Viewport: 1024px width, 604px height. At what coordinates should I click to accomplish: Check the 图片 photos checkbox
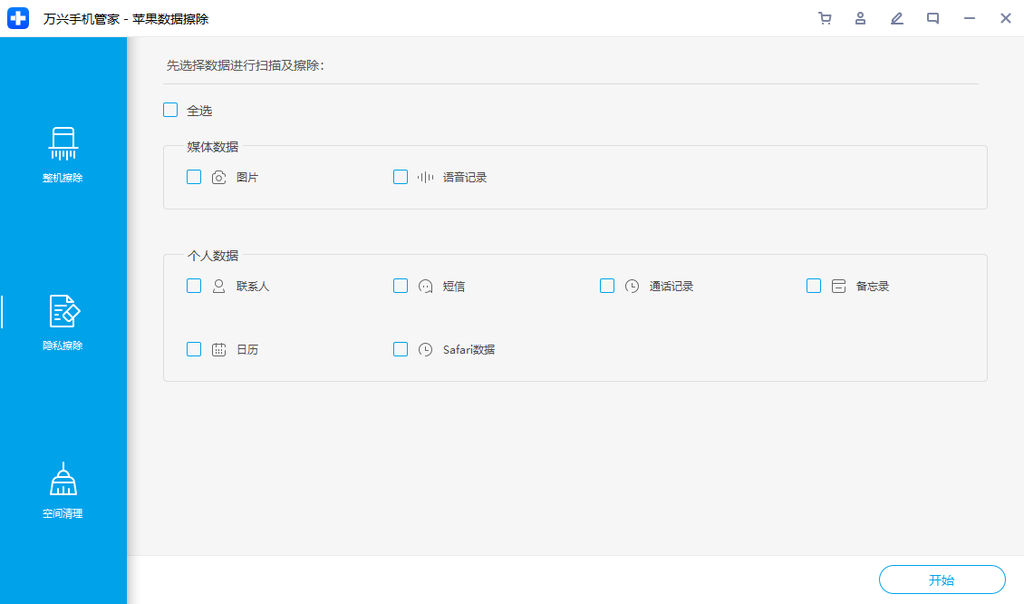coord(194,177)
